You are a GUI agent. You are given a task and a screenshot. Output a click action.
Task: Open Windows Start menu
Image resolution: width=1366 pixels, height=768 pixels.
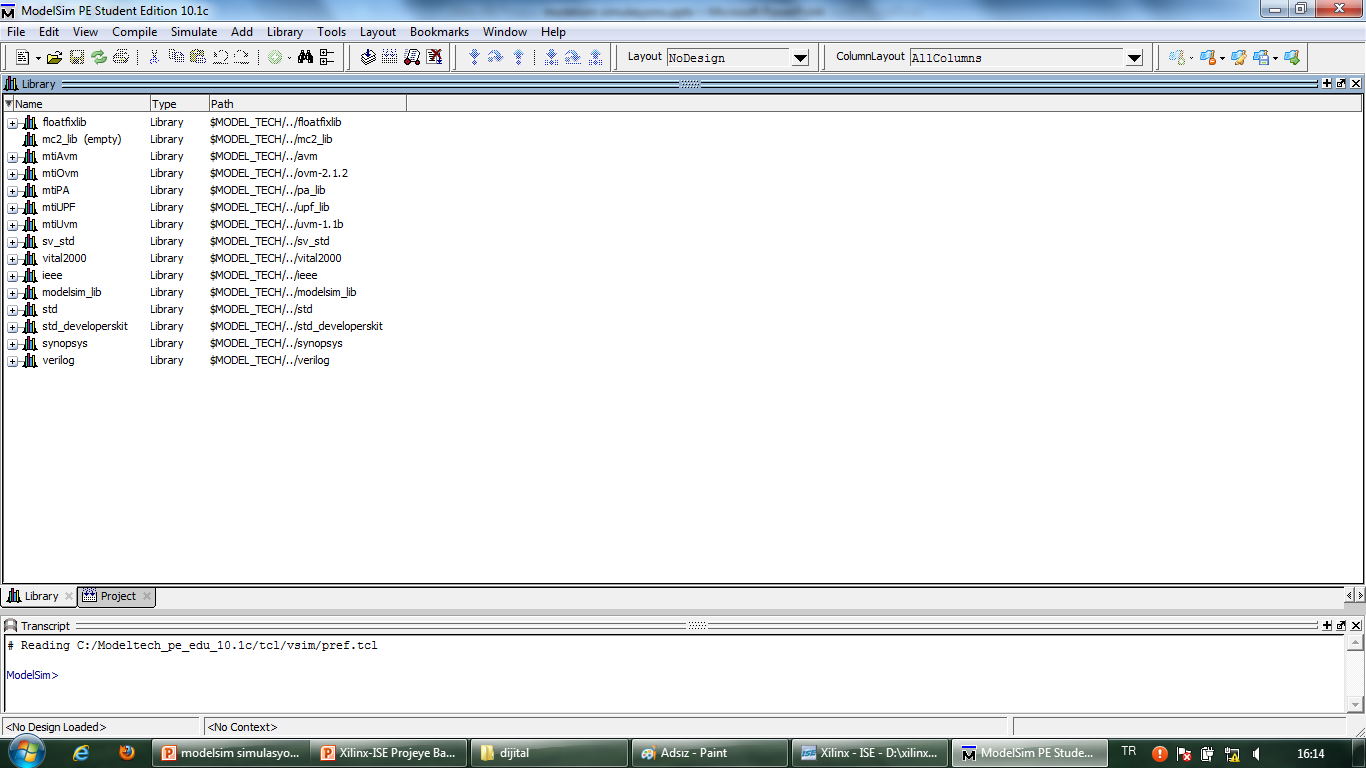[x=25, y=751]
